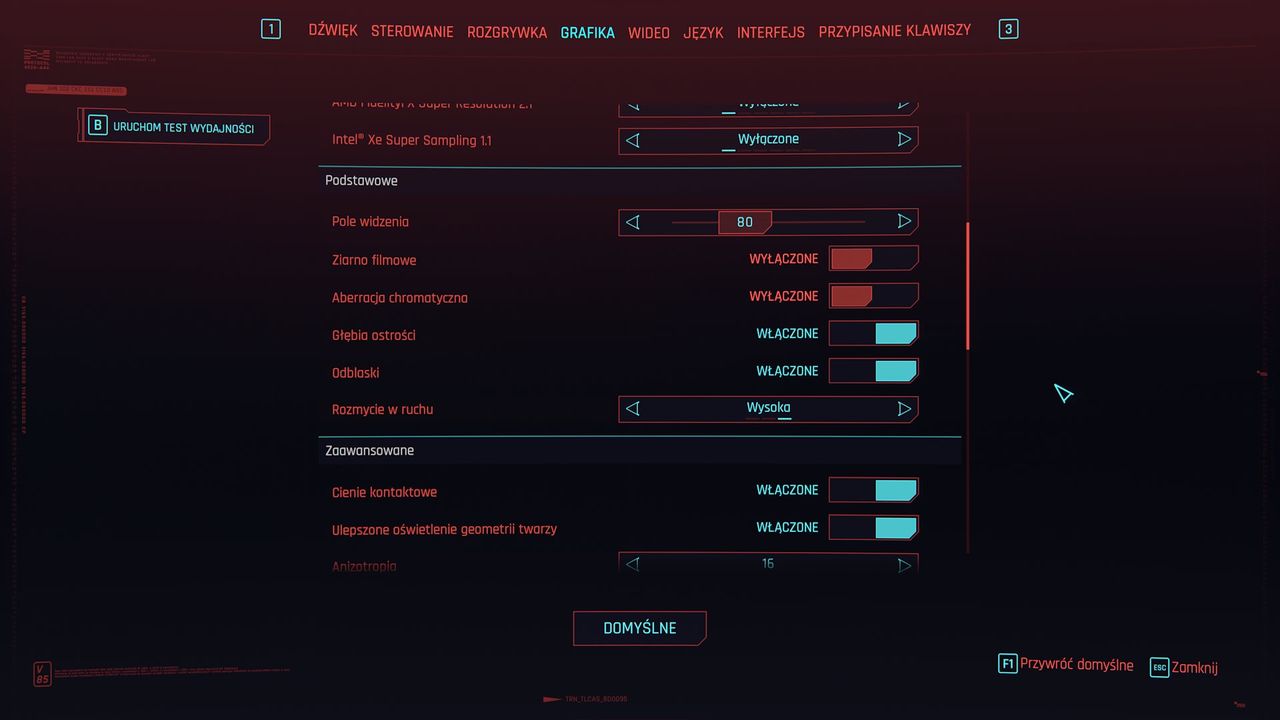1280x720 pixels.
Task: Select next Anizotropia value
Action: [x=904, y=565]
